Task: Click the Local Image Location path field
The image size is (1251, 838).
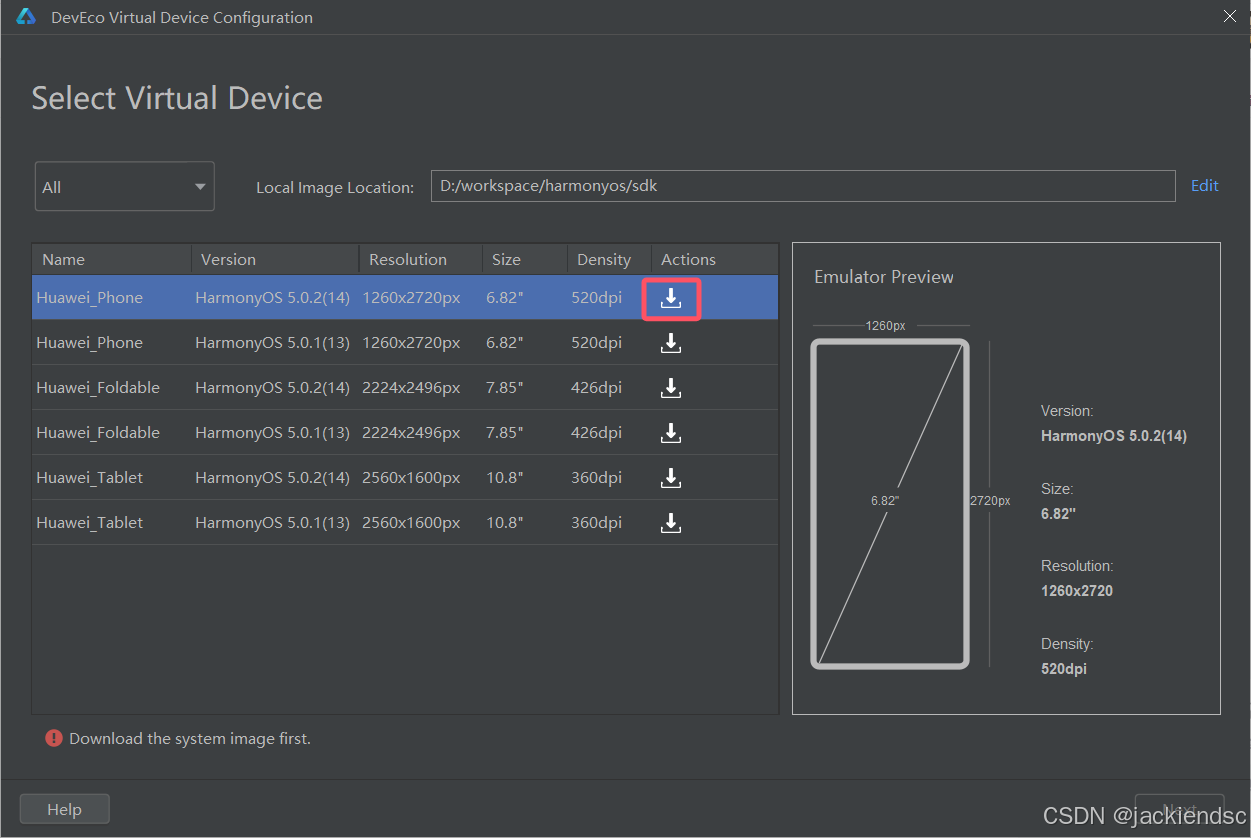Action: pos(803,186)
